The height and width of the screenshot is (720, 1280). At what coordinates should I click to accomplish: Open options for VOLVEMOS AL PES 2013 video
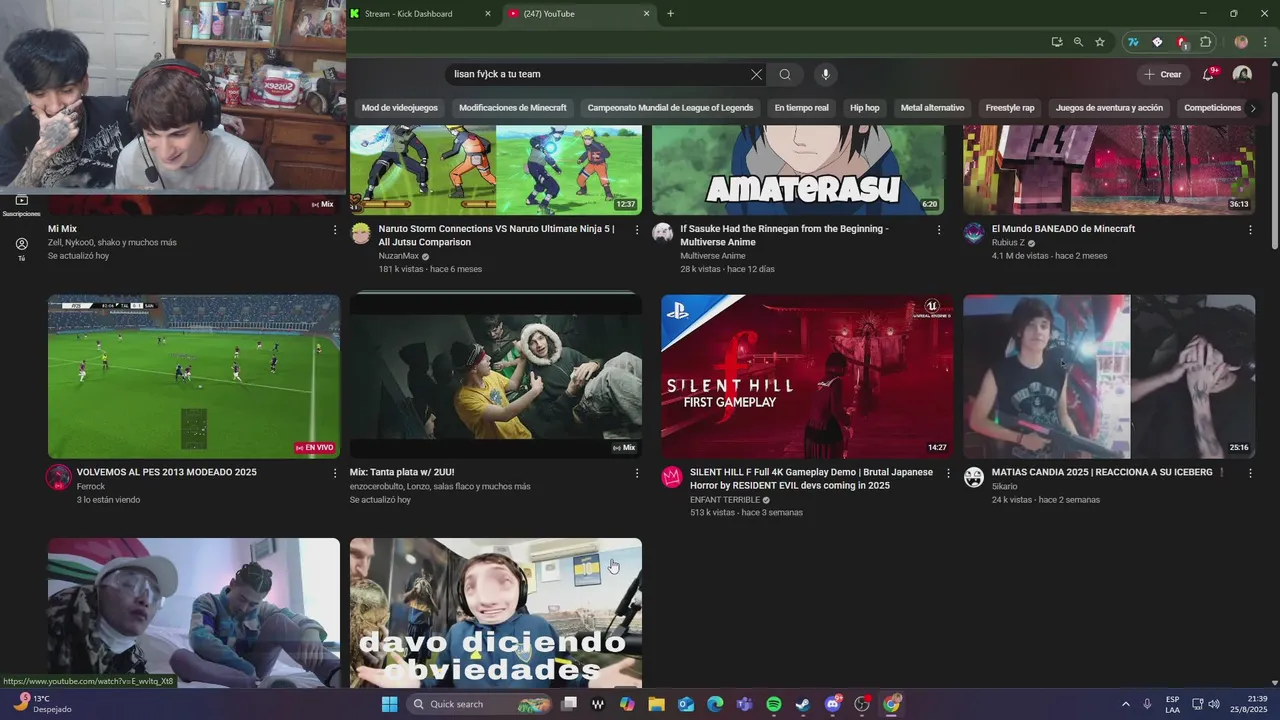point(335,473)
